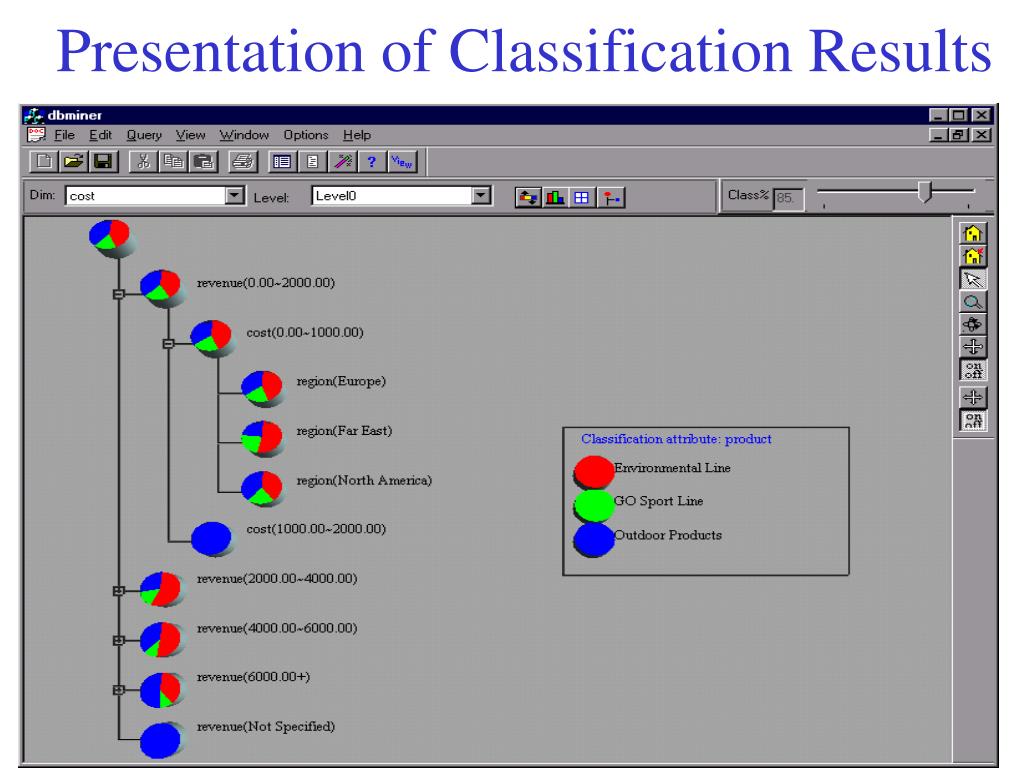Viewport: 1024px width, 768px height.
Task: Launch the magic wand wizard icon
Action: click(342, 161)
